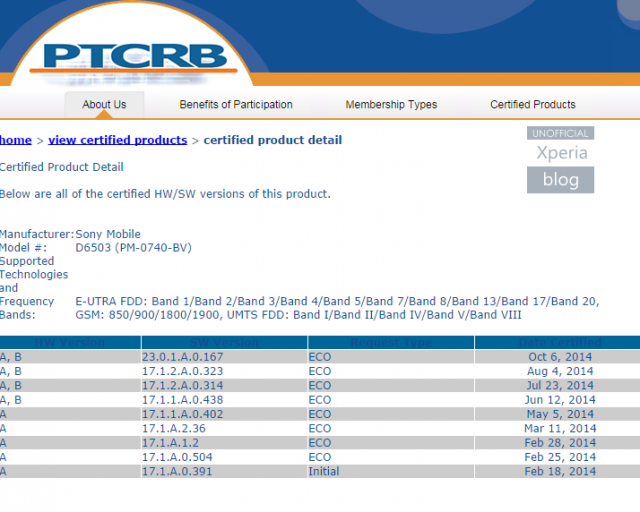Click the Jun 12, 2014 date cell
This screenshot has width=640, height=512.
[x=558, y=400]
